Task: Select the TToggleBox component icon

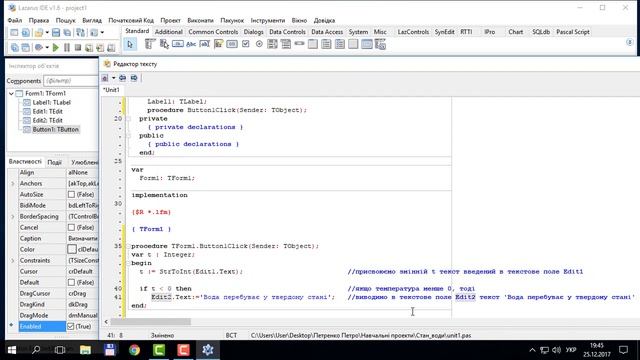Action: (232, 44)
